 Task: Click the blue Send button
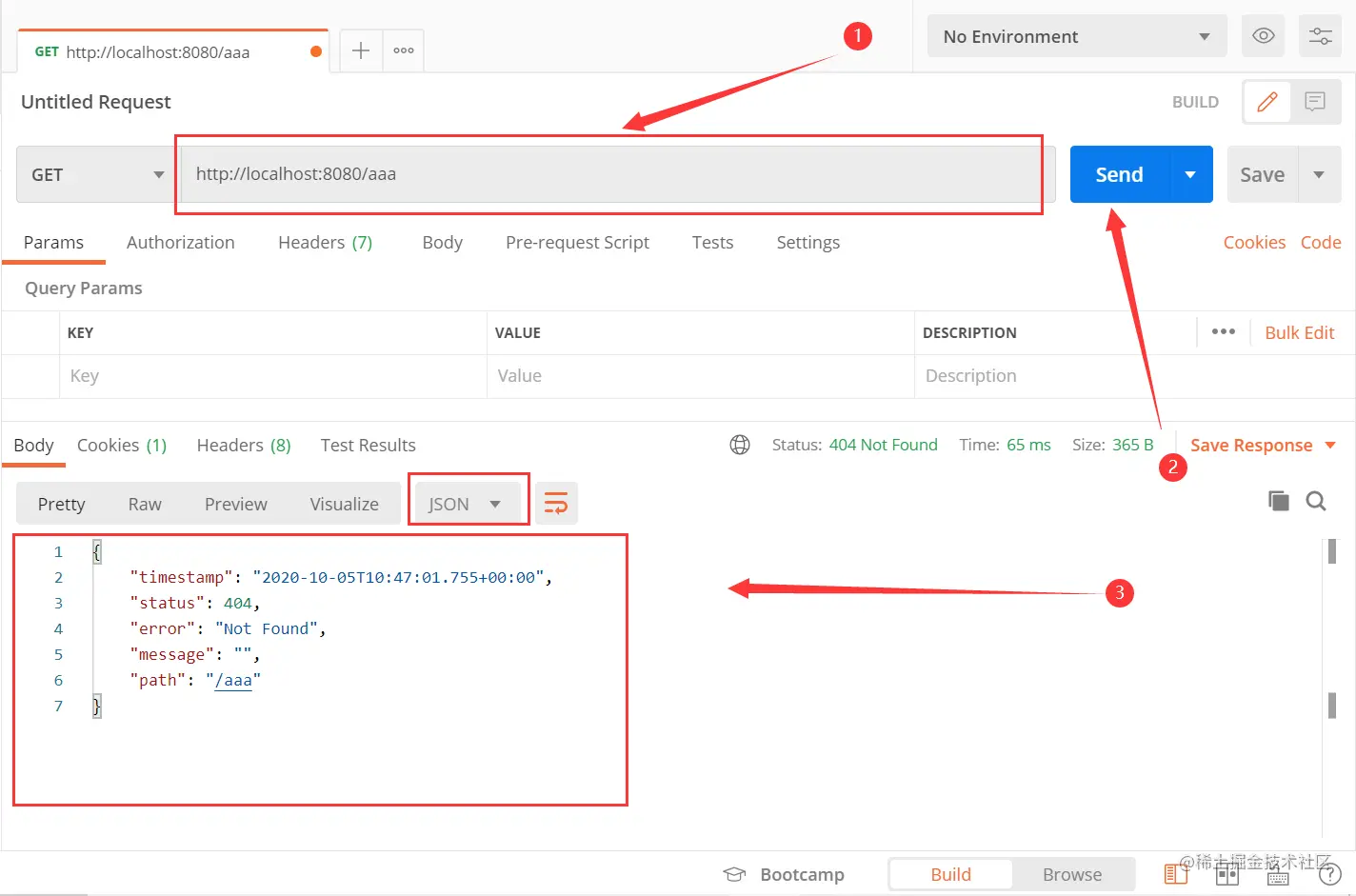[x=1120, y=174]
